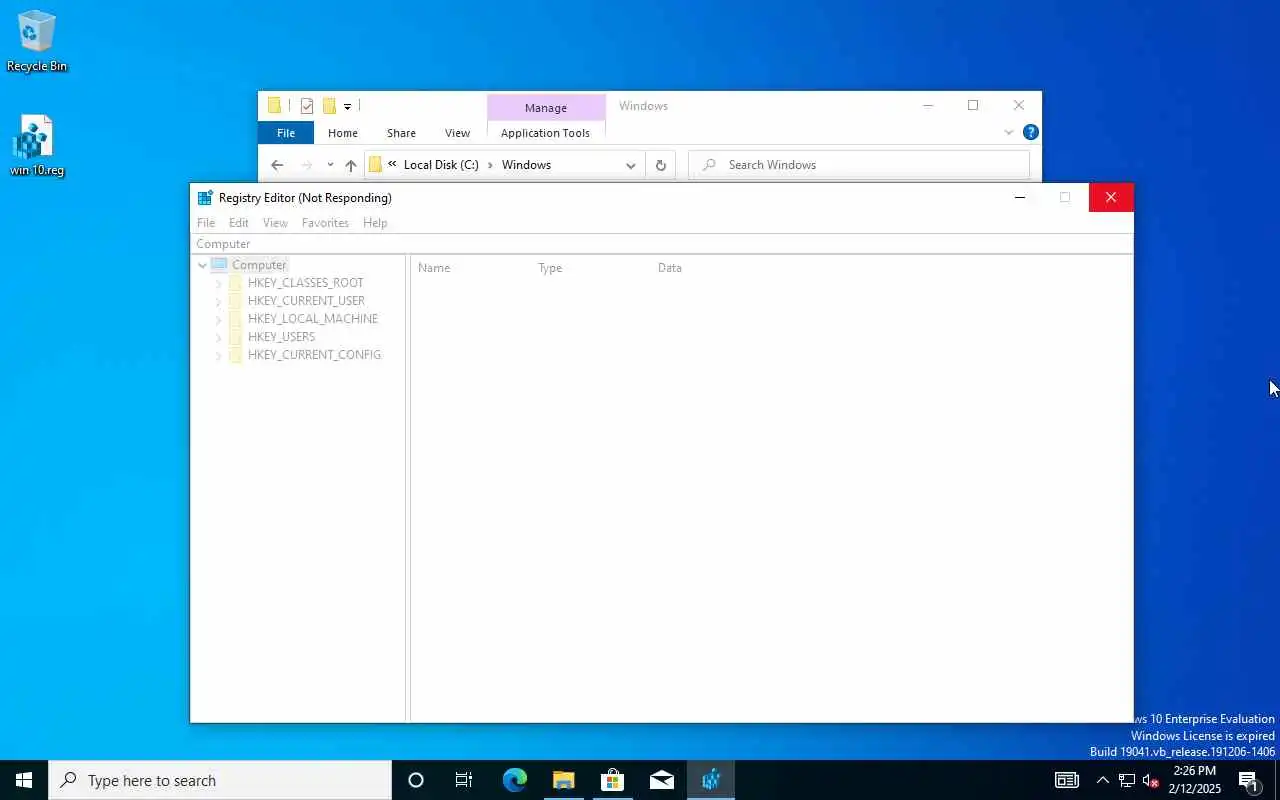Open File Explorer from the taskbar
This screenshot has width=1280, height=800.
[563, 780]
